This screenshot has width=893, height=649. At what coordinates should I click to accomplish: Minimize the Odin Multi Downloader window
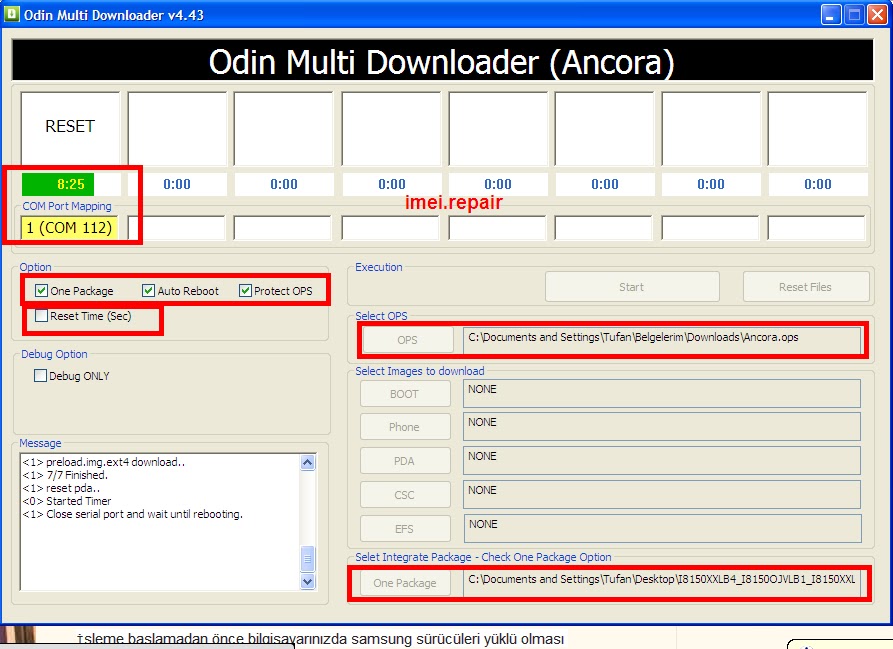coord(831,15)
